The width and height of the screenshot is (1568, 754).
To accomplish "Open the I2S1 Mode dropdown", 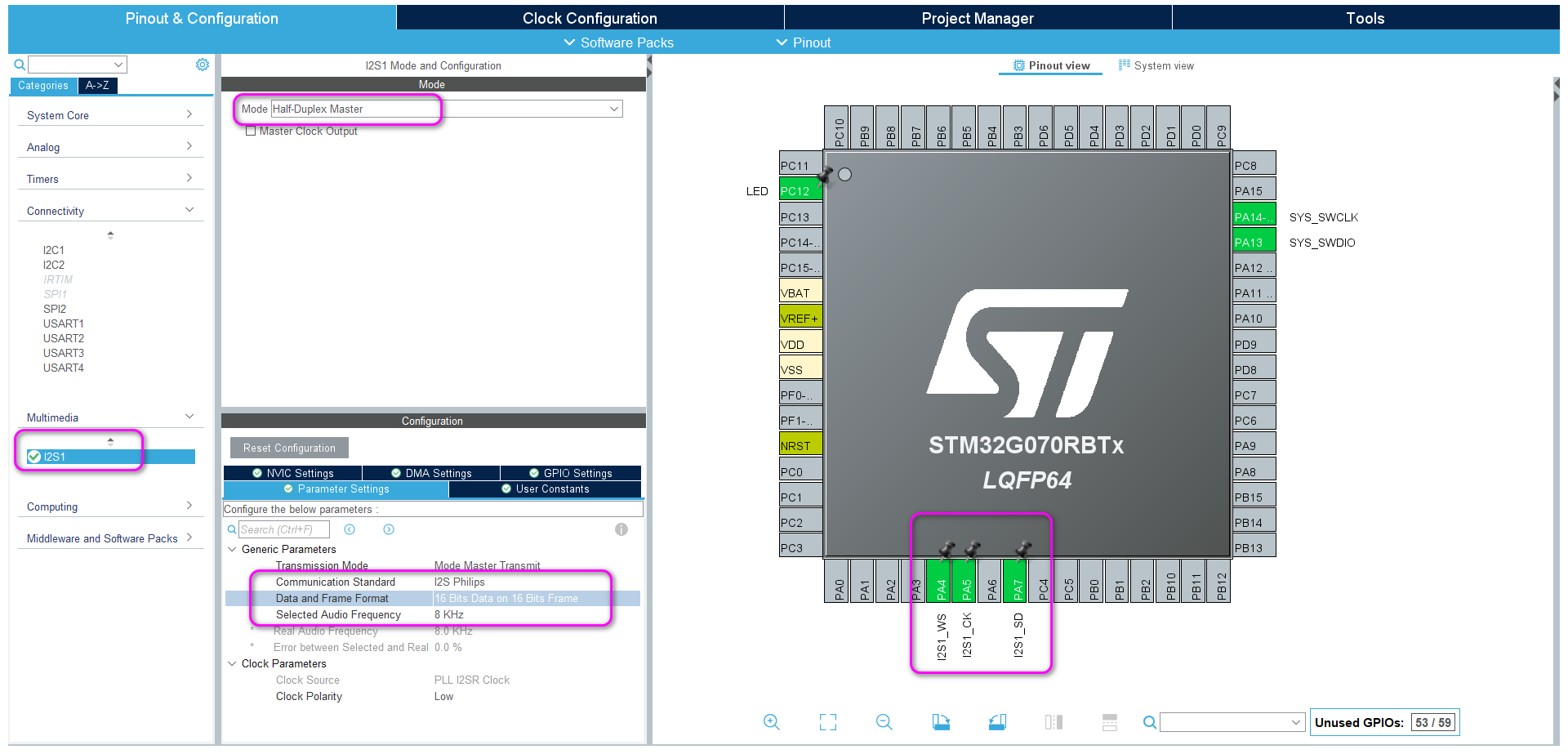I will pyautogui.click(x=613, y=109).
